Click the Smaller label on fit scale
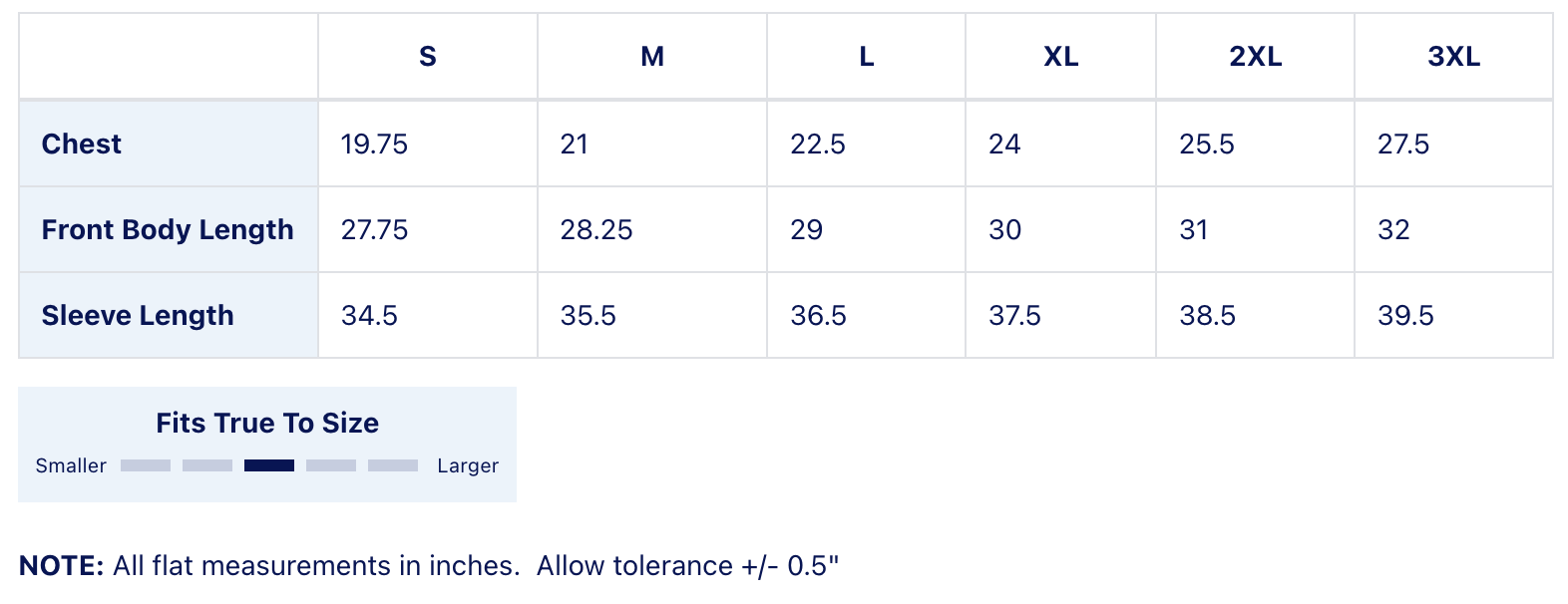The width and height of the screenshot is (1568, 604). [71, 465]
